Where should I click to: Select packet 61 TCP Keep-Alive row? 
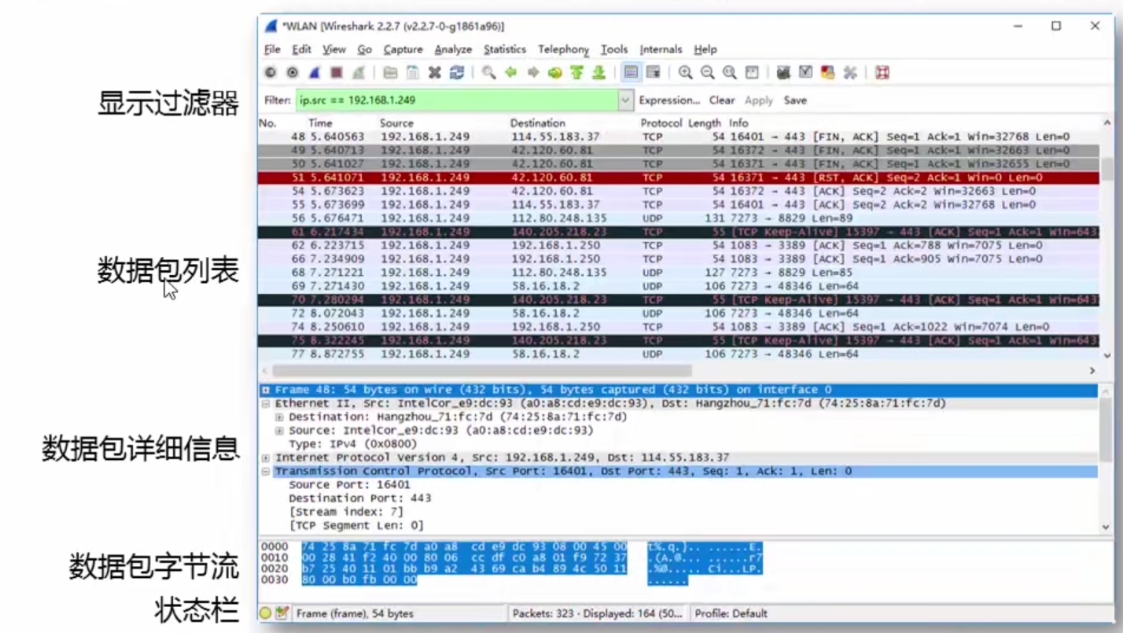pos(678,232)
